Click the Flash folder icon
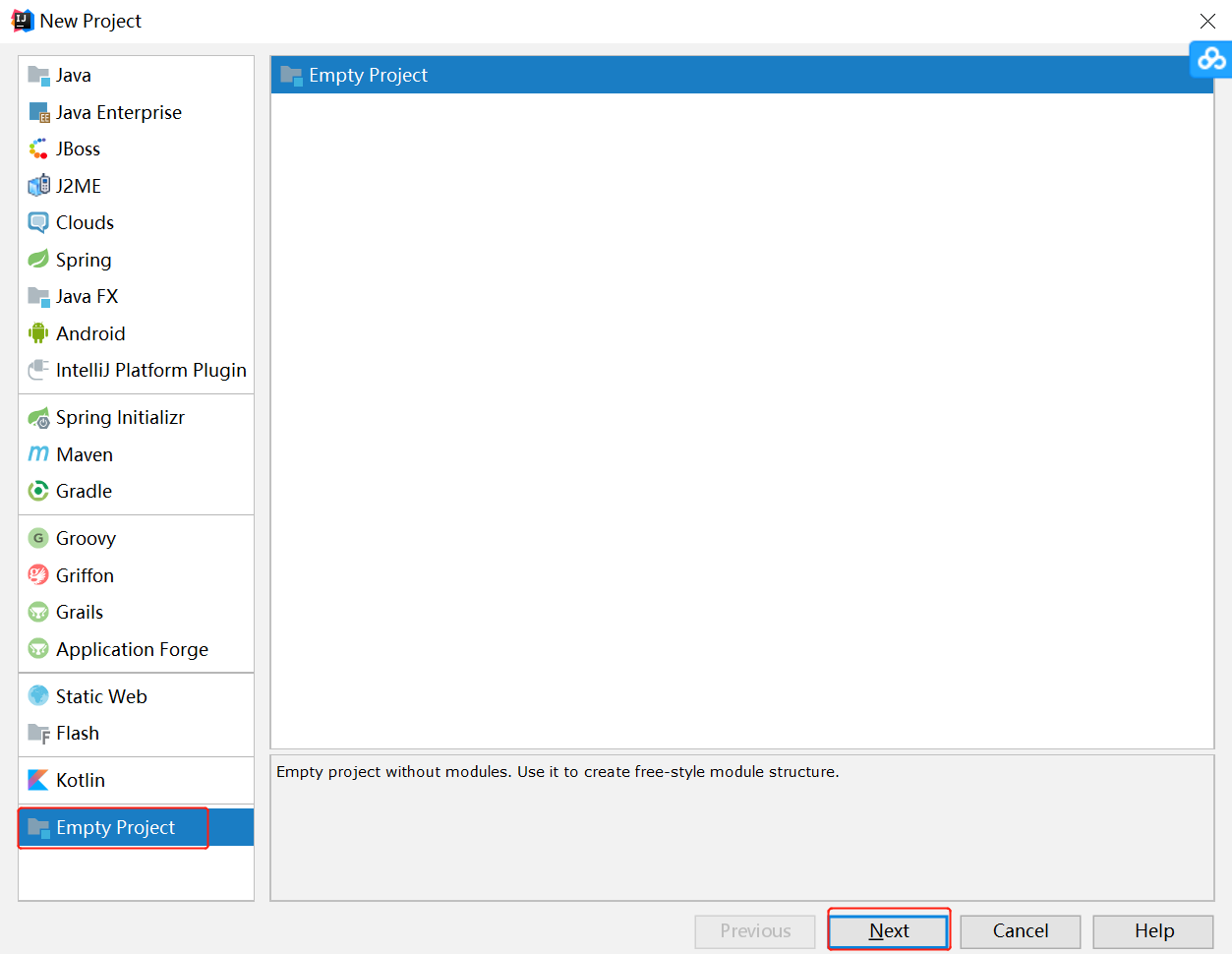Viewport: 1232px width, 954px height. (38, 734)
